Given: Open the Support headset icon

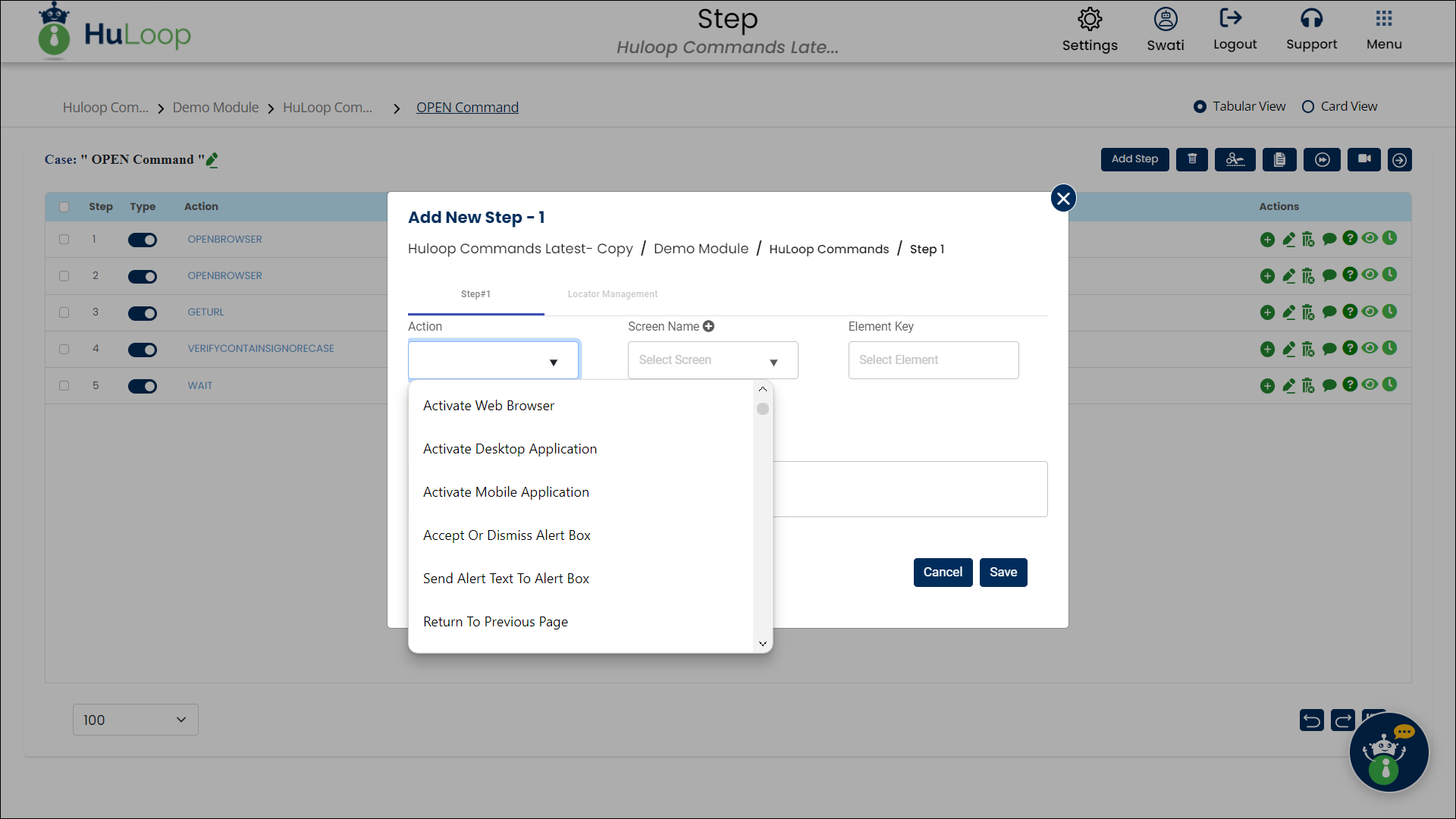Looking at the screenshot, I should (1311, 18).
